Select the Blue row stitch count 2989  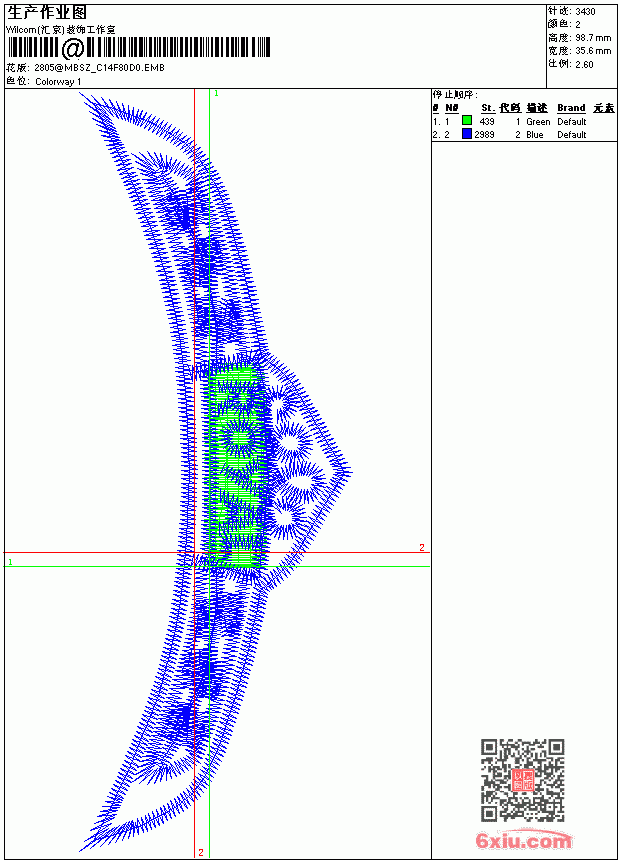pos(484,135)
